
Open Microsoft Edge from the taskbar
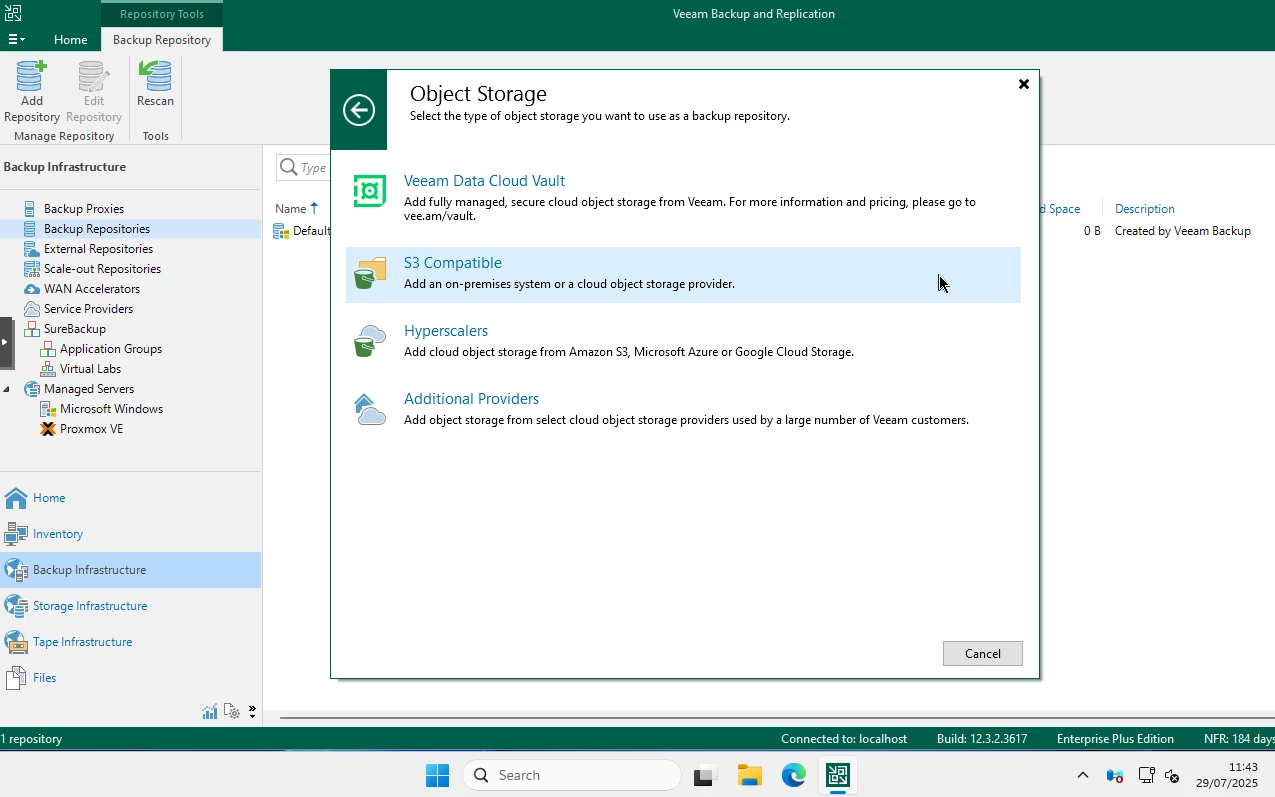coord(794,775)
